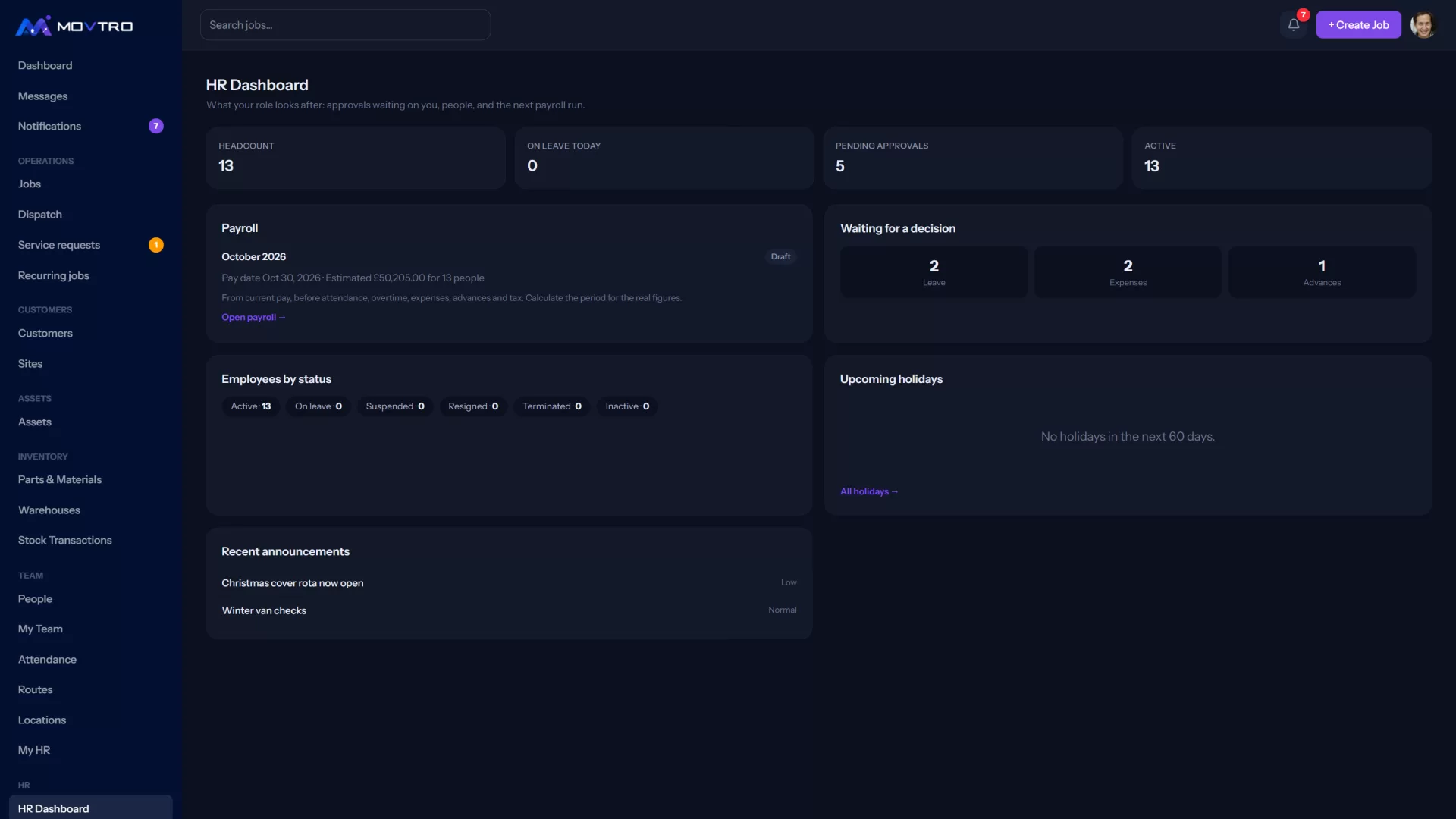Click the Open payroll link

pos(253,317)
